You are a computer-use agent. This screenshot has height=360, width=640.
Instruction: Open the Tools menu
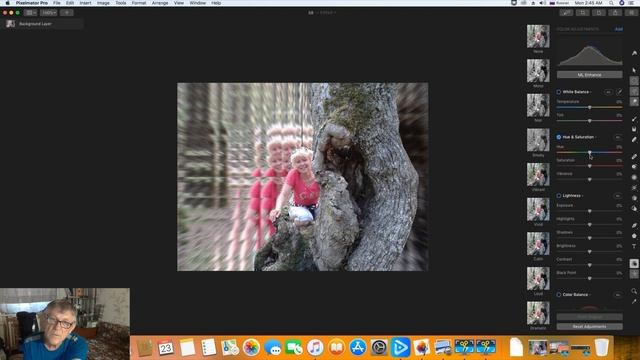click(120, 3)
